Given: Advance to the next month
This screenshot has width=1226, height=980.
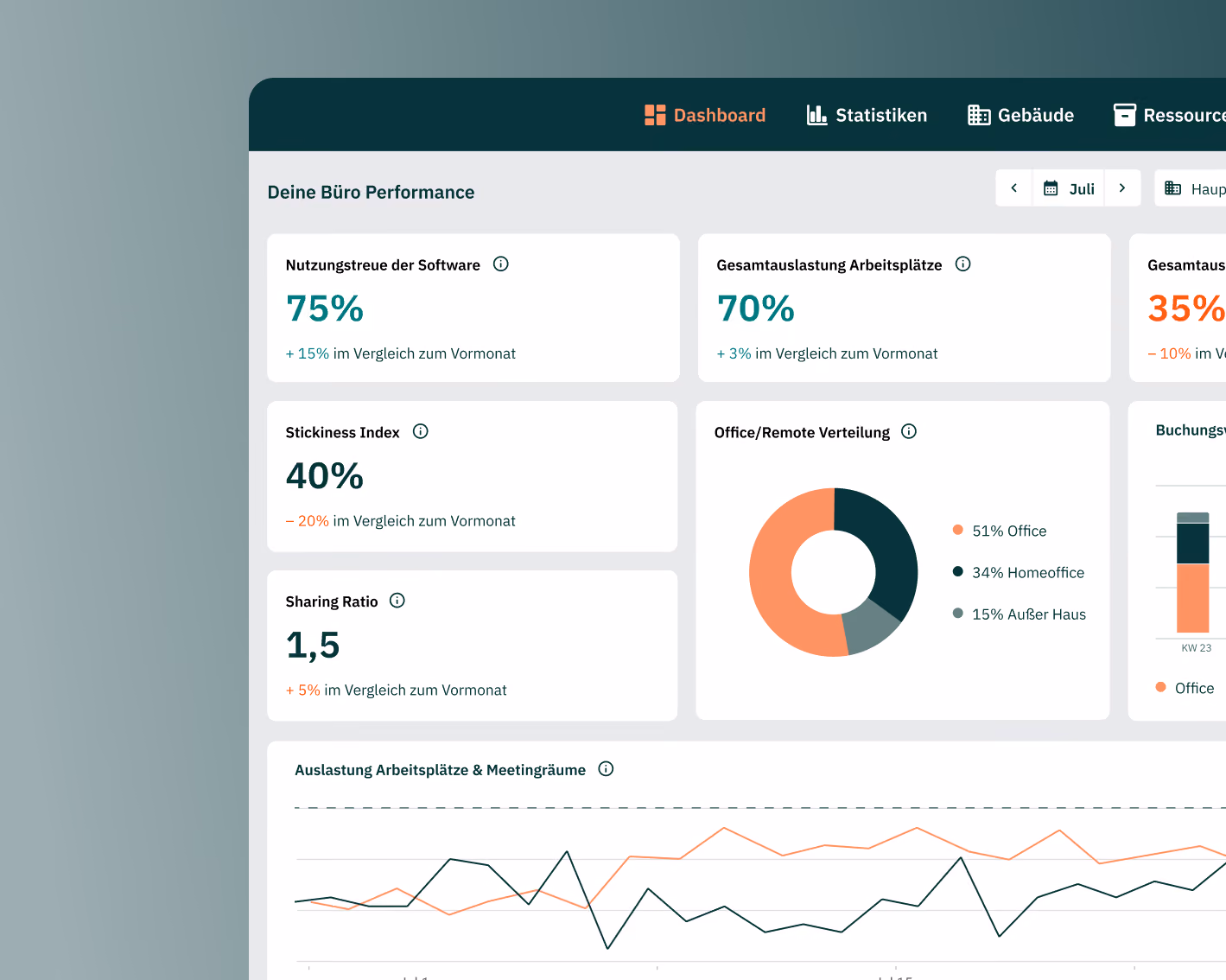Looking at the screenshot, I should tap(1122, 188).
